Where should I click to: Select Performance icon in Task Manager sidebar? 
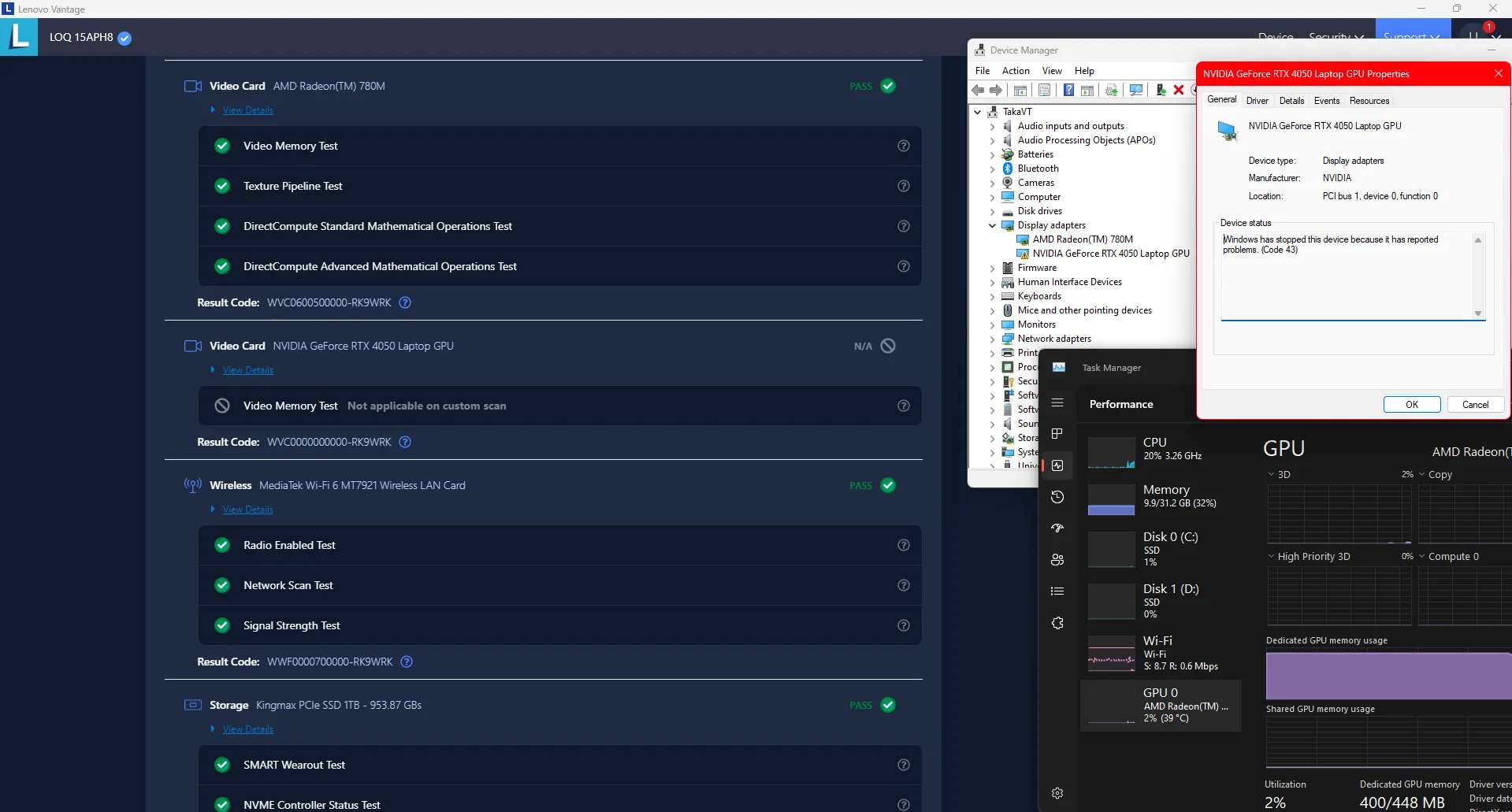[1057, 465]
